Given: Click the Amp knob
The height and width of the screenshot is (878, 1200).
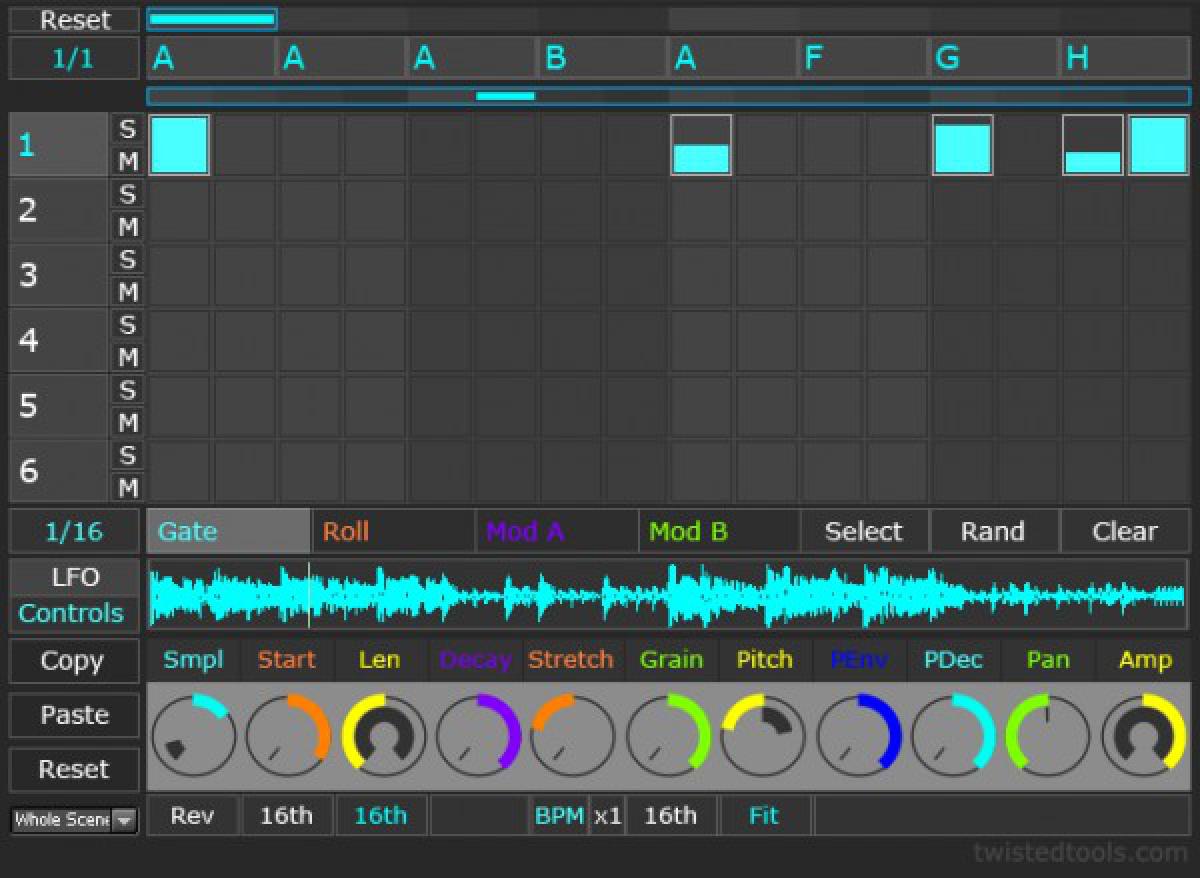Looking at the screenshot, I should coord(1143,736).
